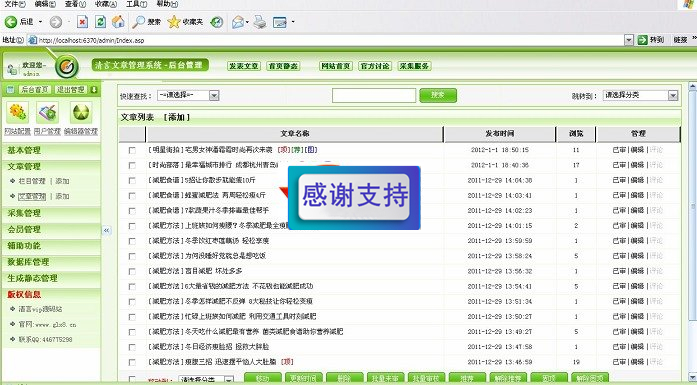
Task: Click the Stop loading icon with red X
Action: [x=82, y=21]
